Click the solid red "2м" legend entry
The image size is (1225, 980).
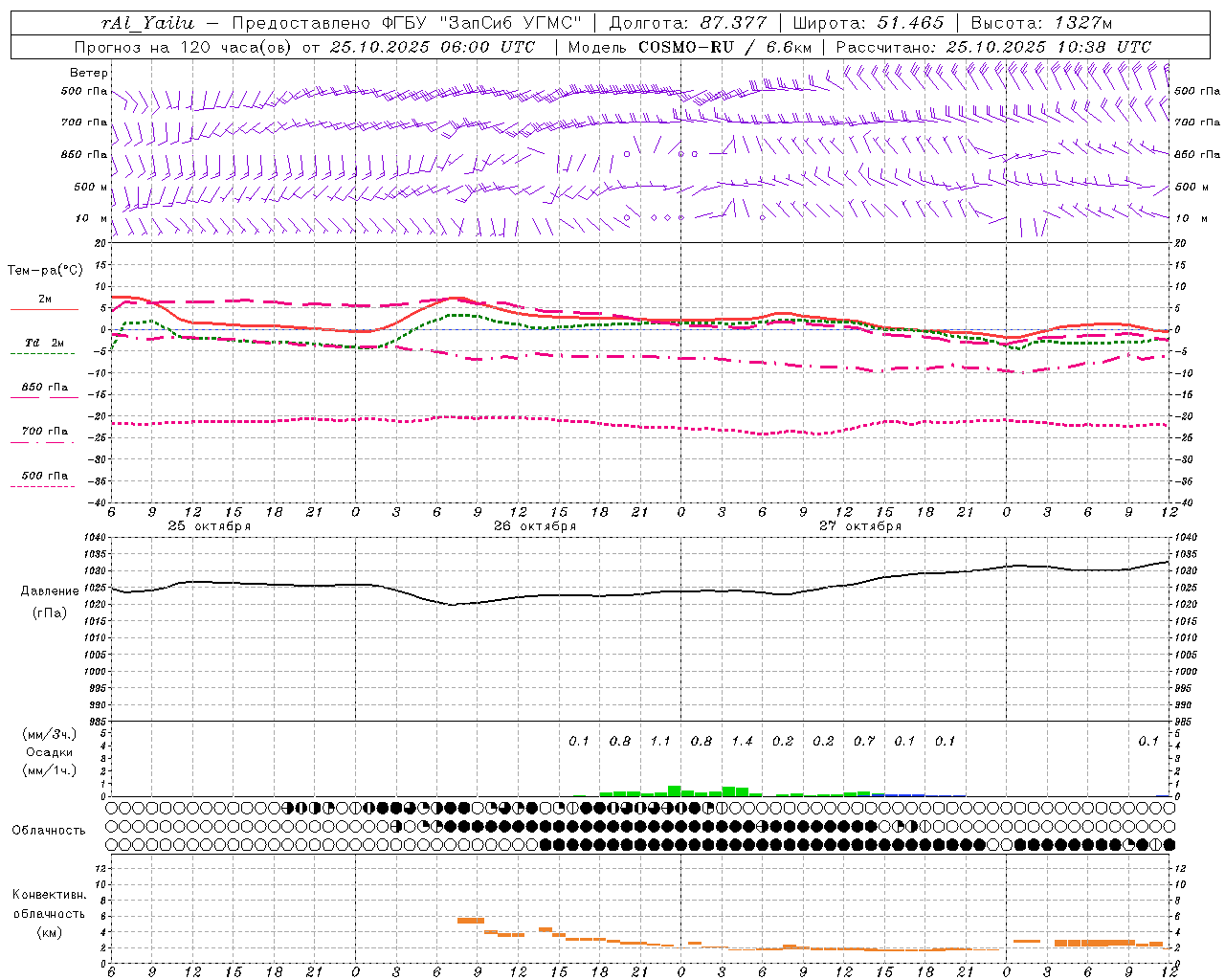point(44,300)
